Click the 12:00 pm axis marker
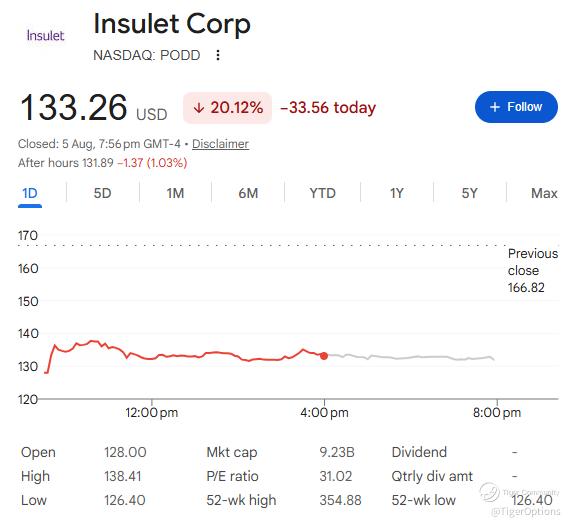 pyautogui.click(x=151, y=413)
